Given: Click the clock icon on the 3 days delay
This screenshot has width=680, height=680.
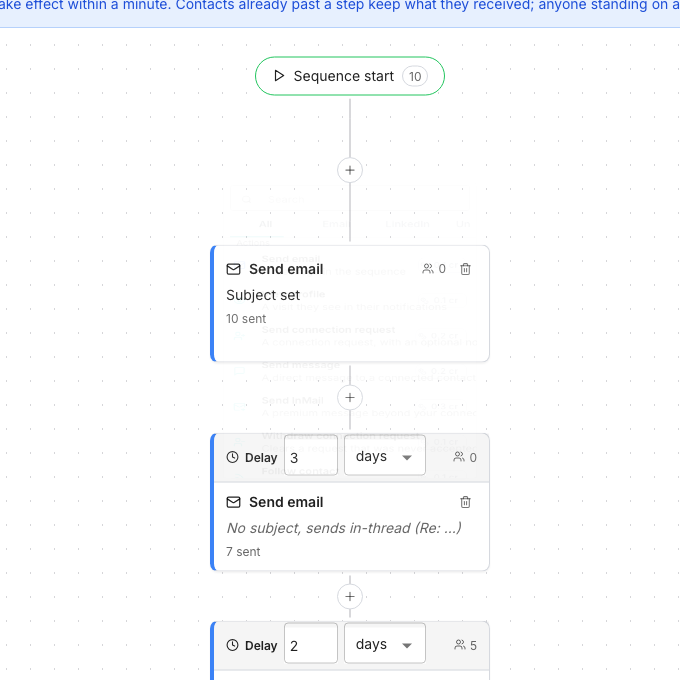Looking at the screenshot, I should (x=232, y=457).
